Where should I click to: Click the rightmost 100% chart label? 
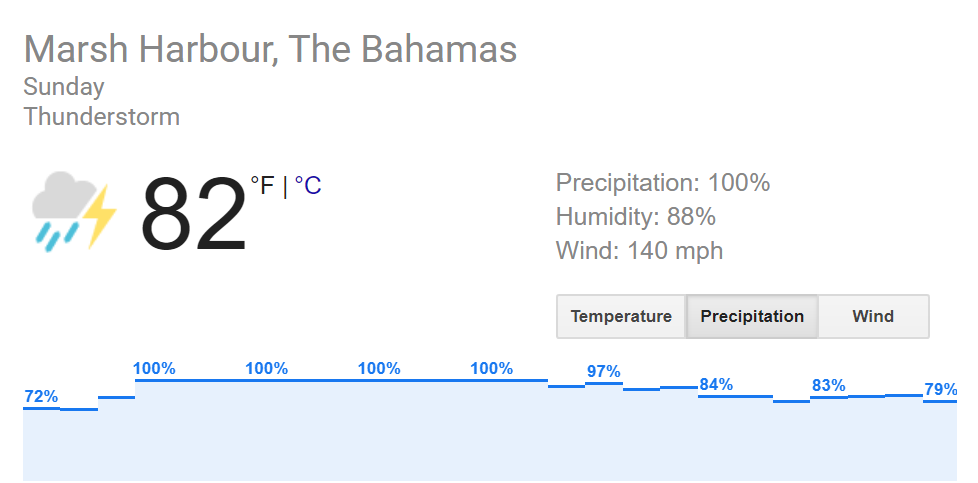coord(491,369)
